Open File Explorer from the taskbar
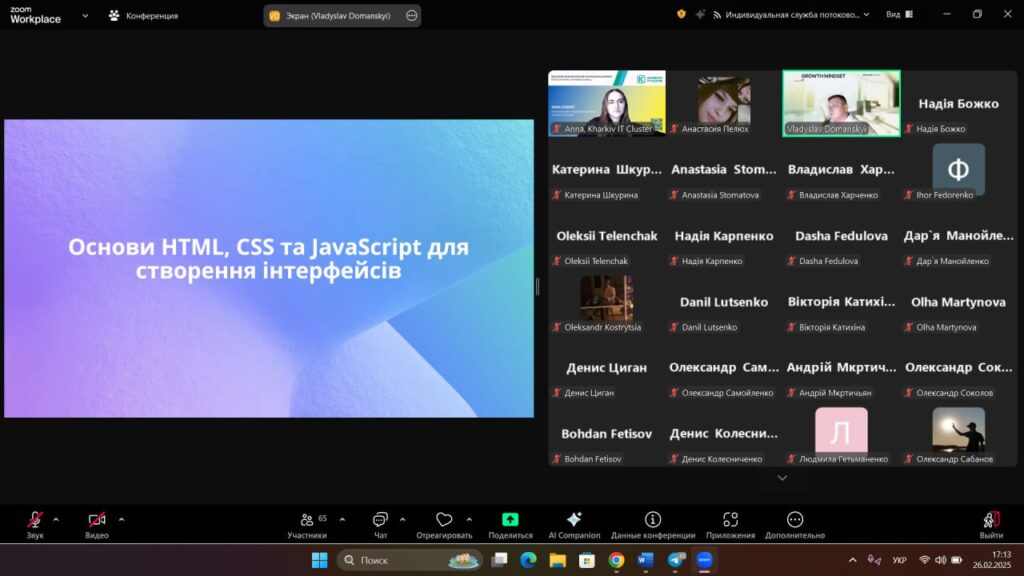The width and height of the screenshot is (1024, 576). pyautogui.click(x=557, y=560)
